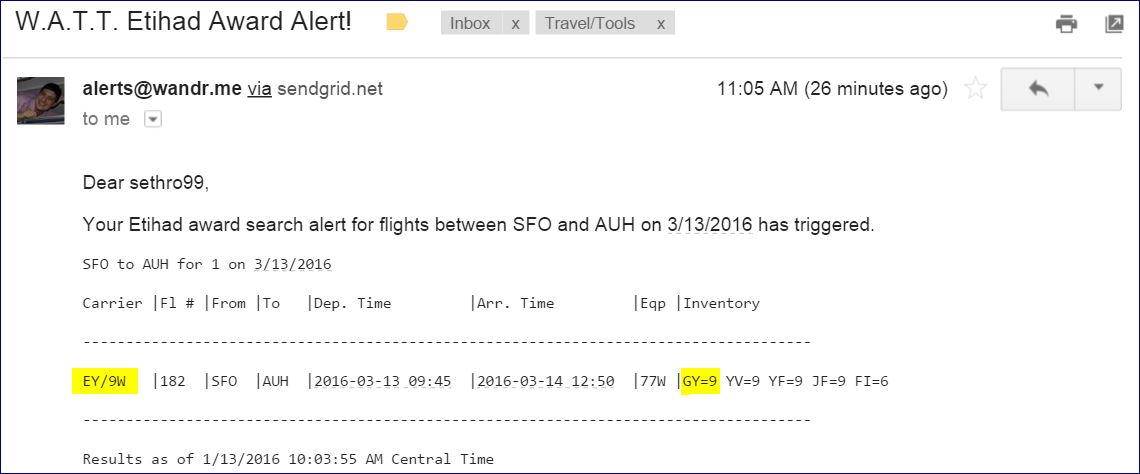Click the reply arrow button
1140x474 pixels.
(1037, 89)
